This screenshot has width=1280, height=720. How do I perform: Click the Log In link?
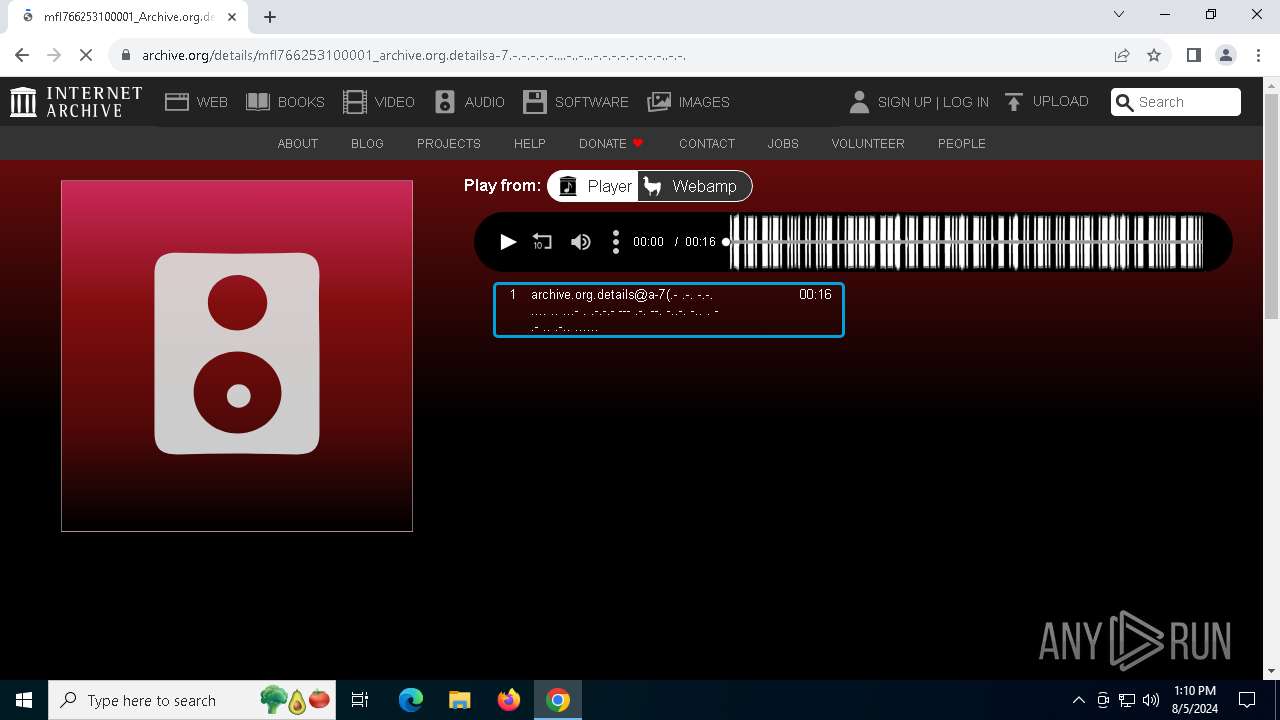click(966, 102)
